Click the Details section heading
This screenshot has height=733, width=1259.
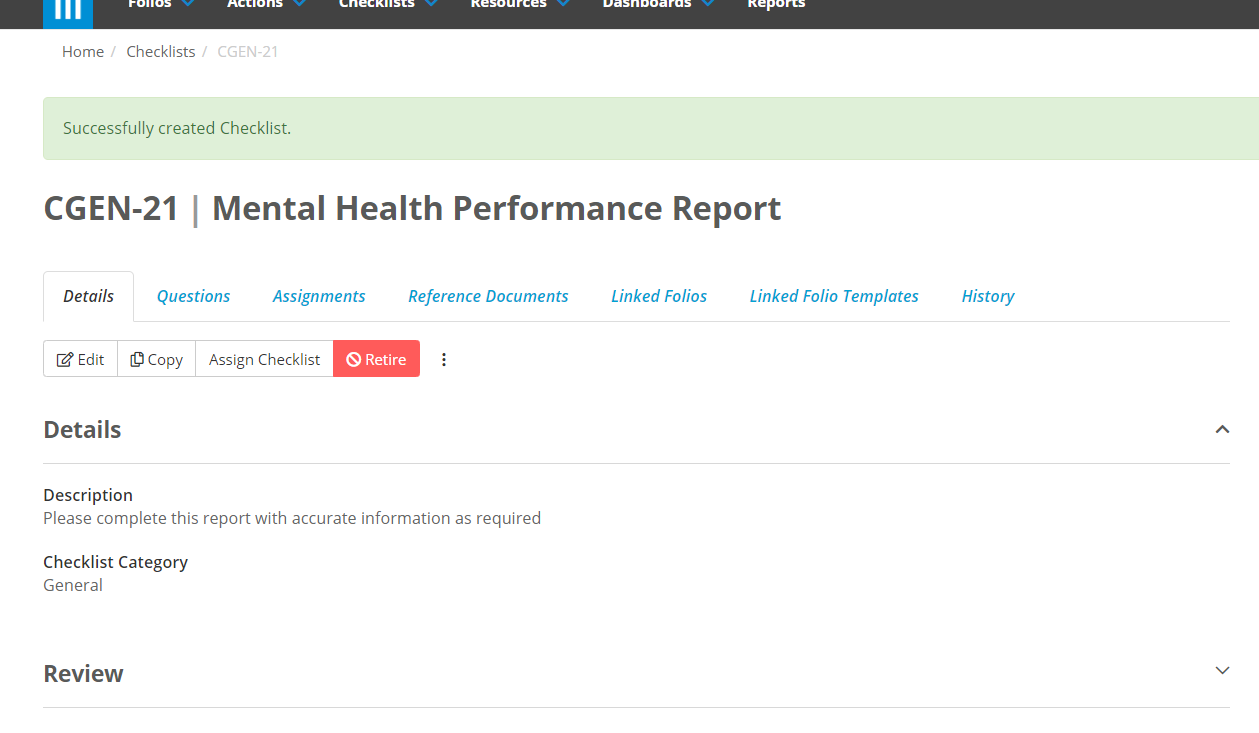tap(82, 429)
